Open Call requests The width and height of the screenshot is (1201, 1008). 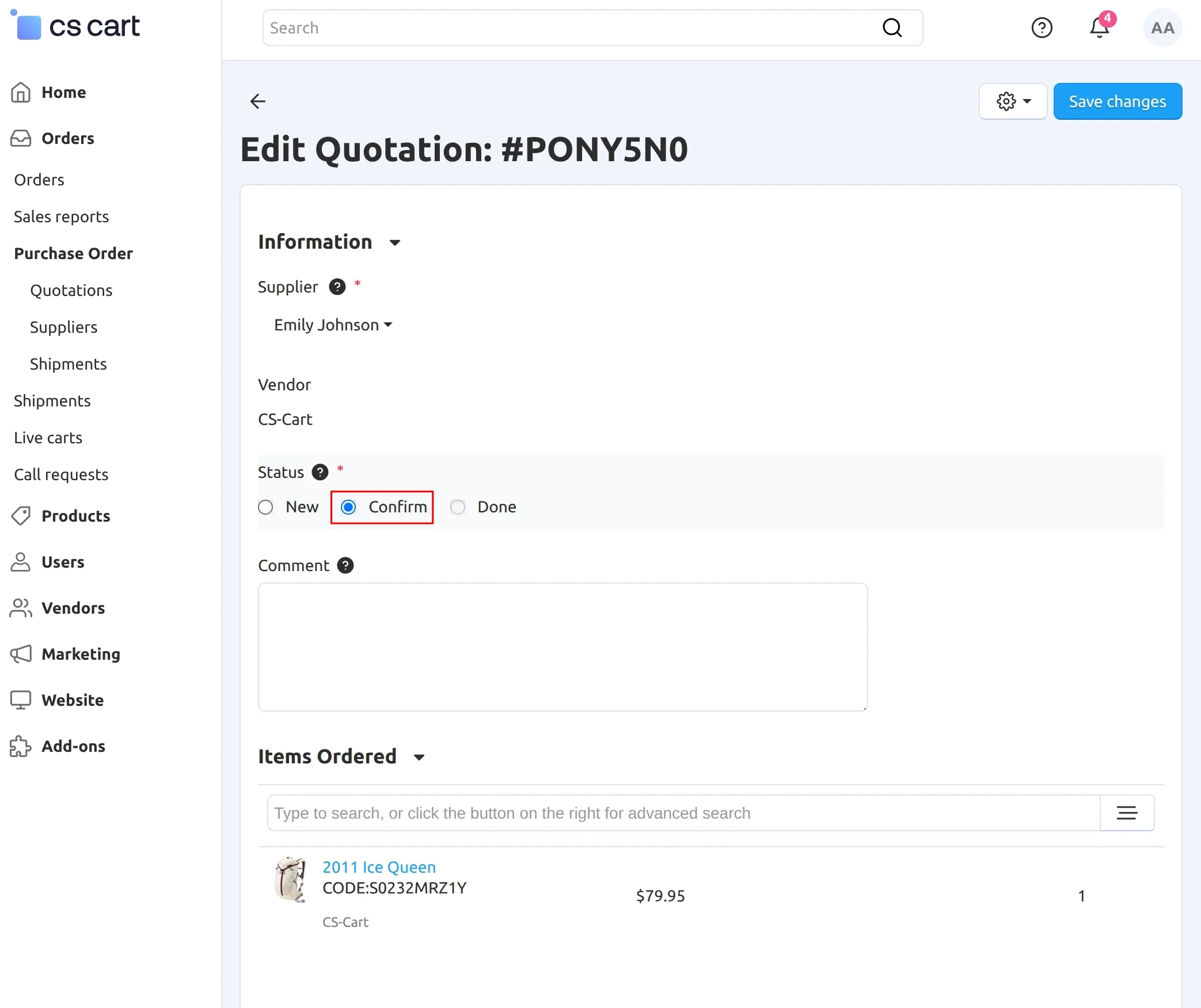click(61, 474)
